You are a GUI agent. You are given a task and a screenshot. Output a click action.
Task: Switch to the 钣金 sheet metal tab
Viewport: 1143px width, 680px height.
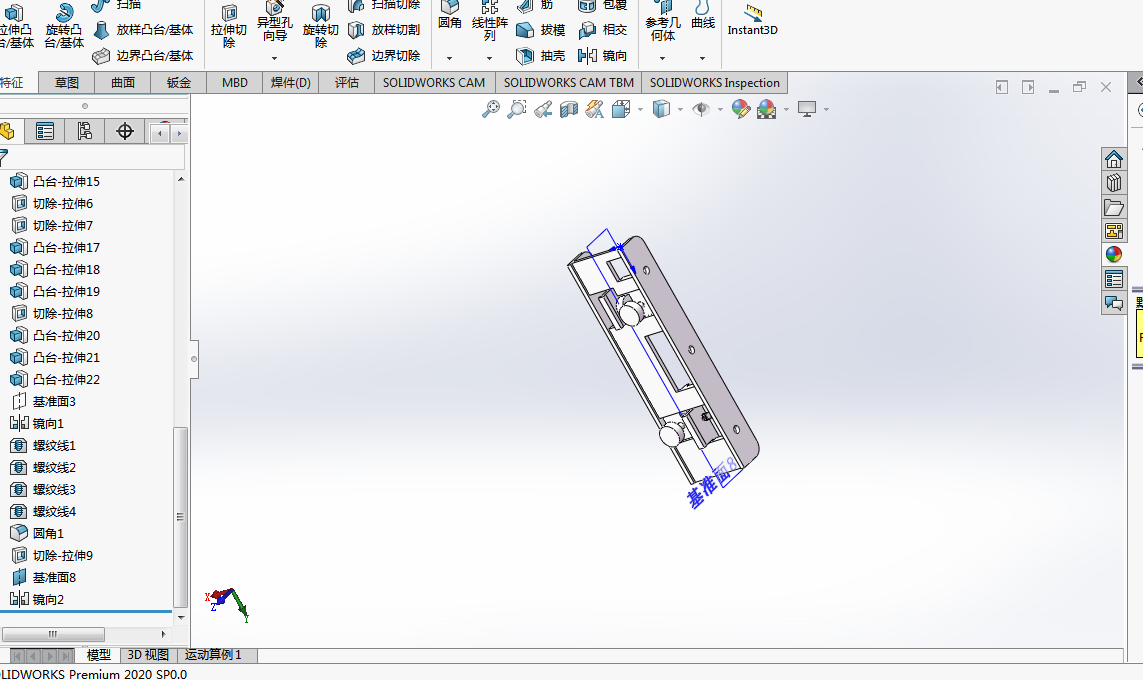(x=179, y=82)
